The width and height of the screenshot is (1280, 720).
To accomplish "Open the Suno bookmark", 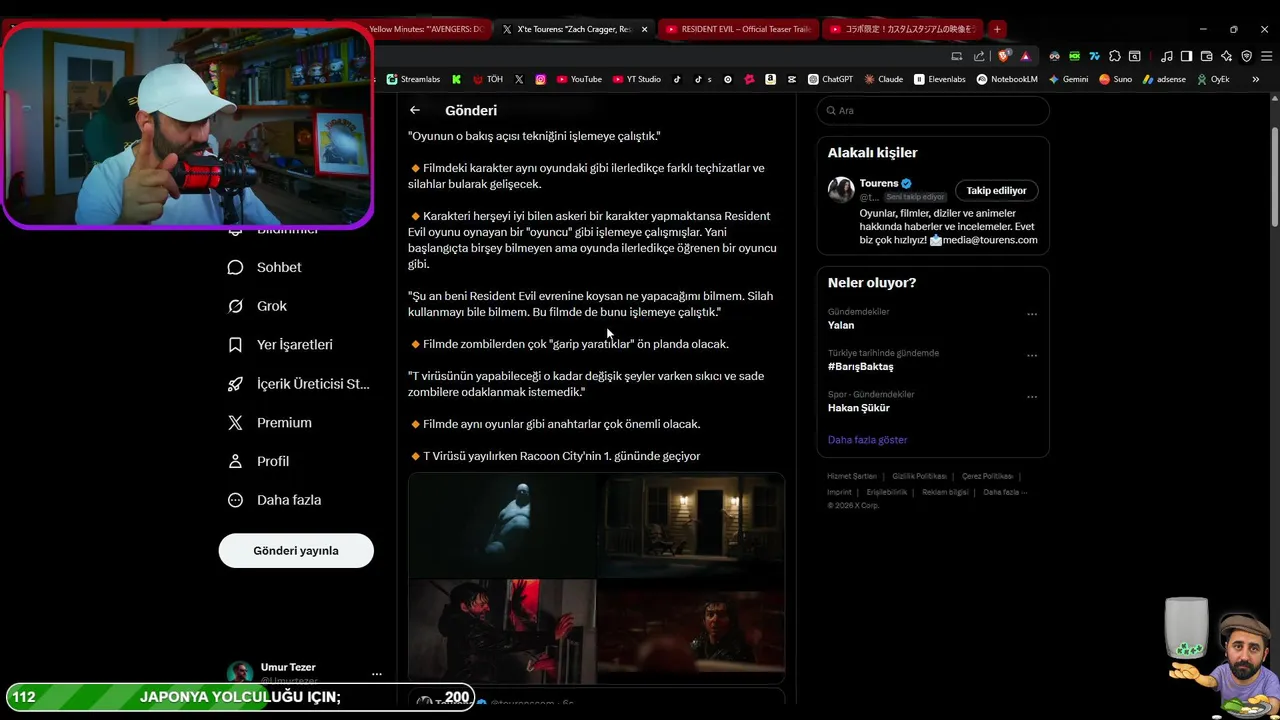I will pyautogui.click(x=1115, y=79).
